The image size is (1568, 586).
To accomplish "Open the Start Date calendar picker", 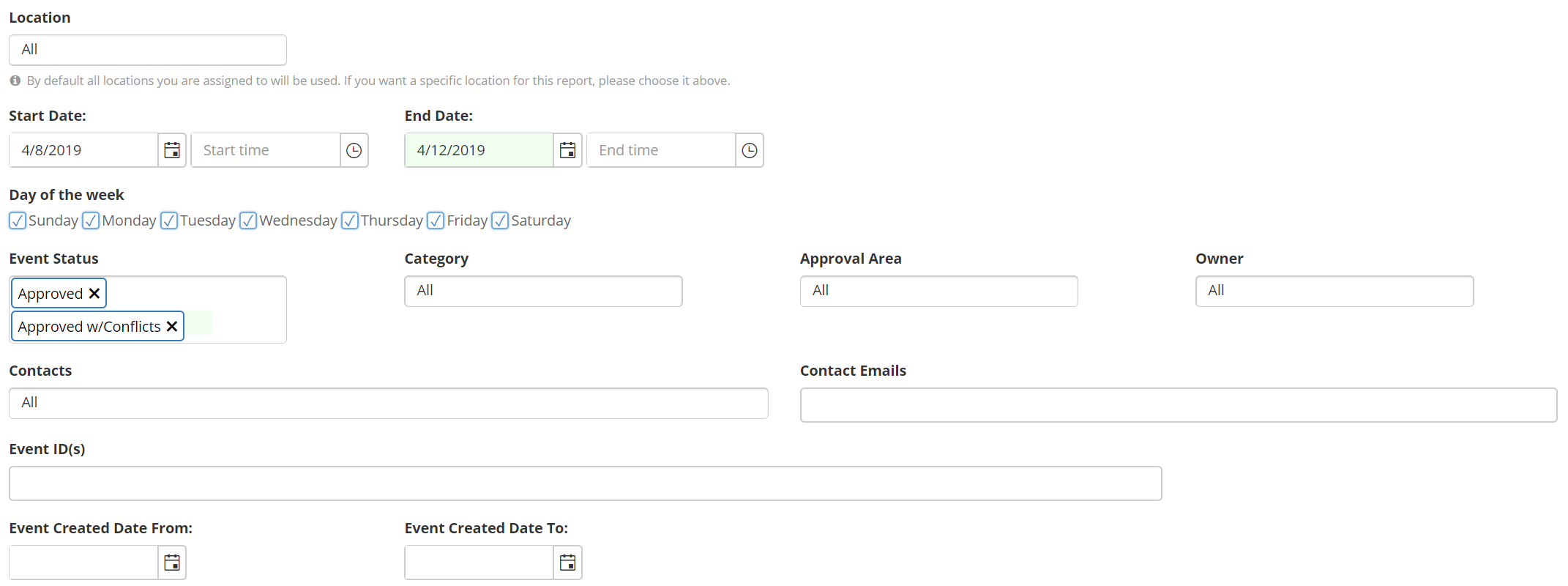I will tap(172, 150).
